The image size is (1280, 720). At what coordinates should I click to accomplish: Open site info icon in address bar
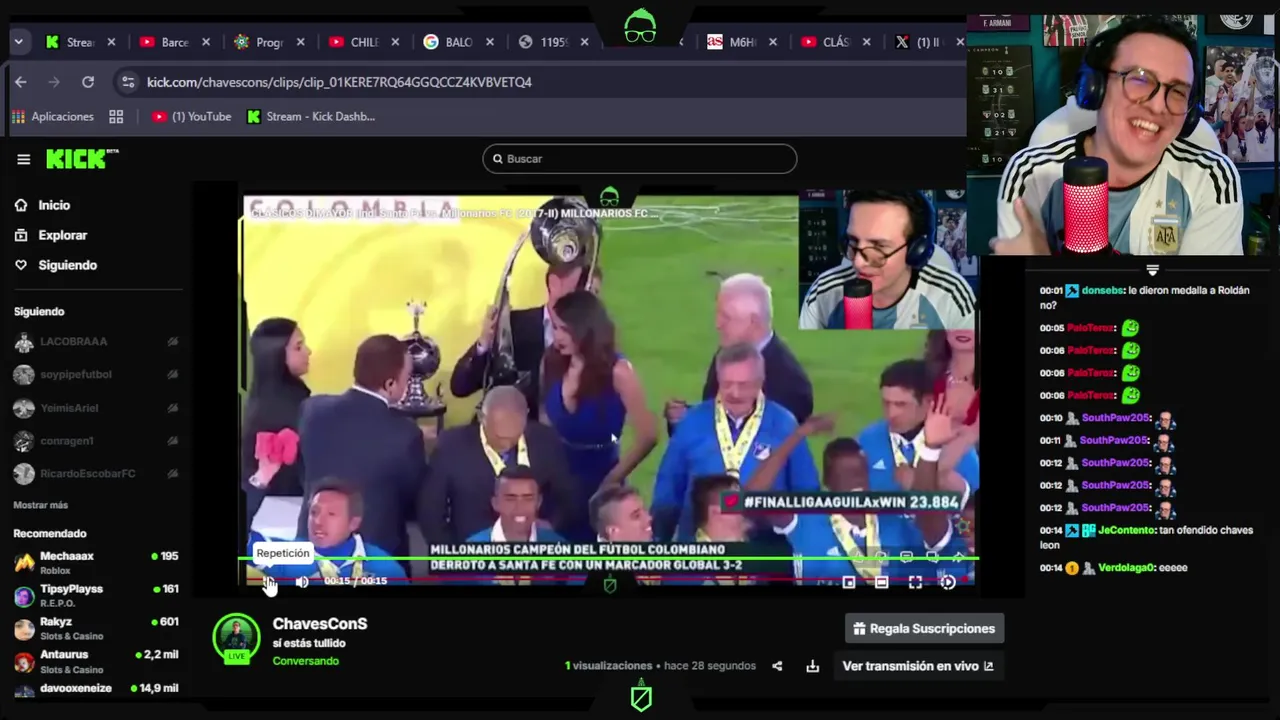coord(127,82)
